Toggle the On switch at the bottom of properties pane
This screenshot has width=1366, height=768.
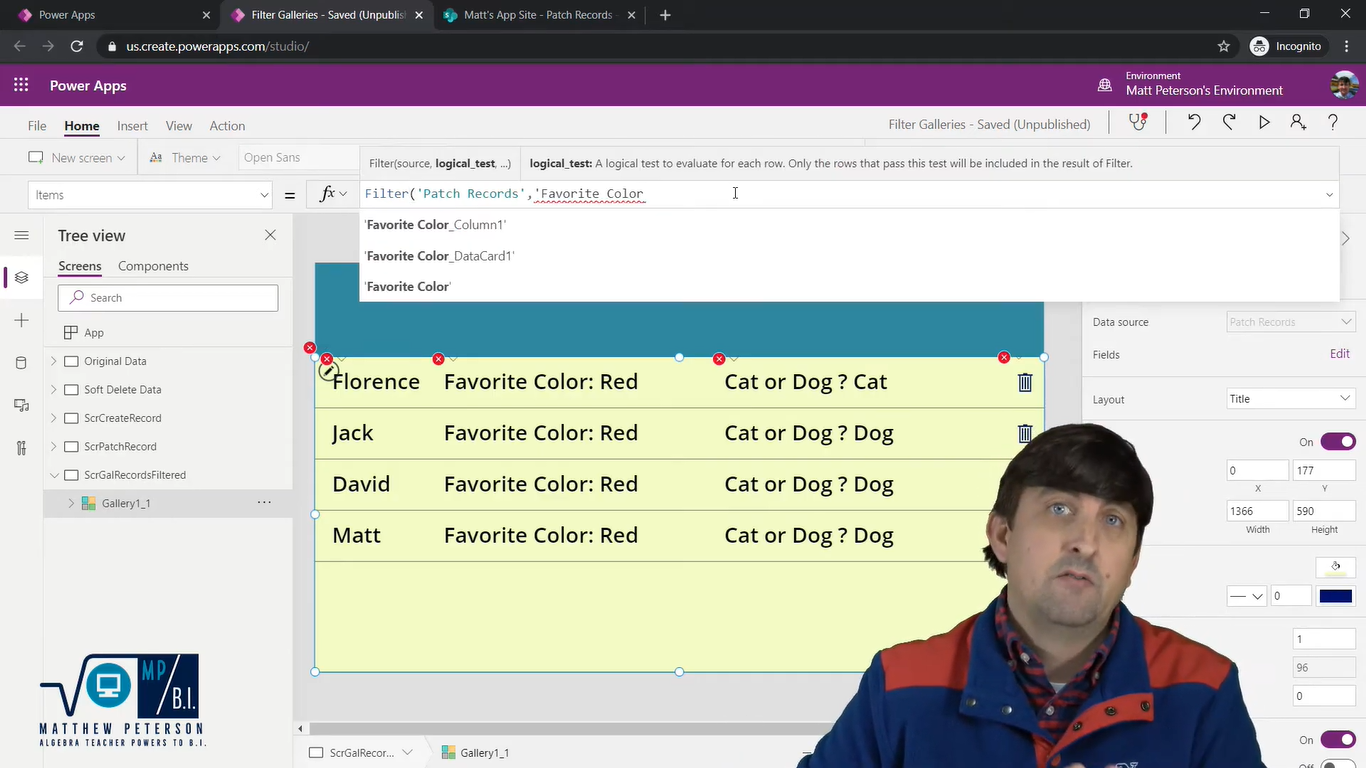(1338, 740)
